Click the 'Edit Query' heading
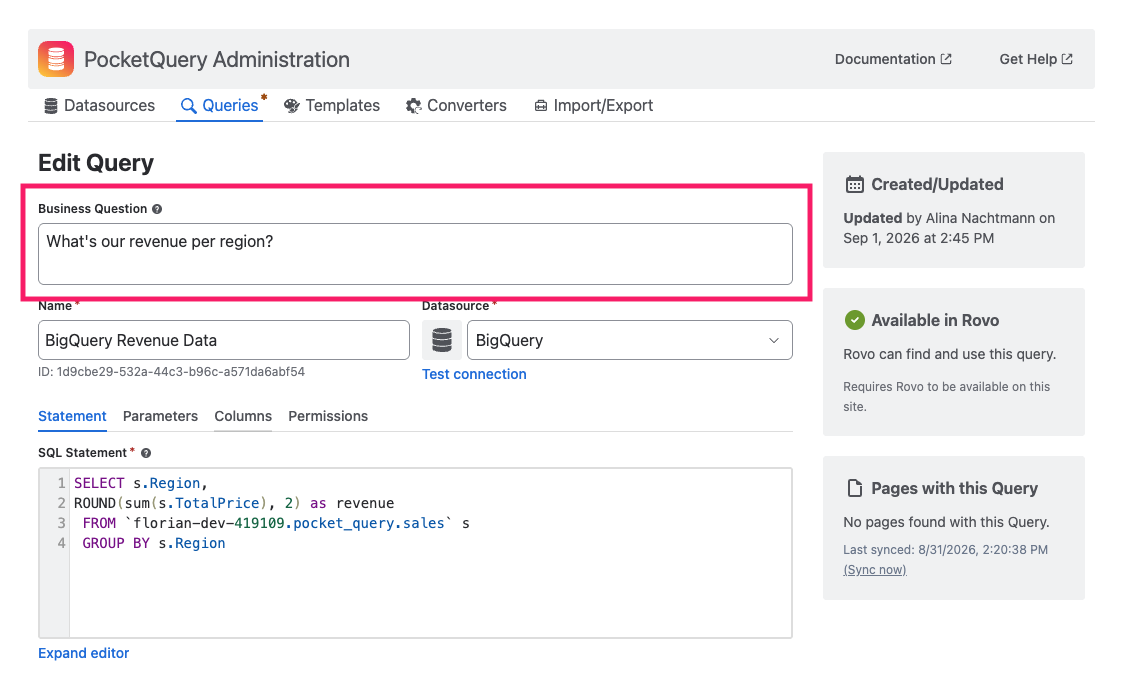The height and width of the screenshot is (676, 1121). [96, 163]
